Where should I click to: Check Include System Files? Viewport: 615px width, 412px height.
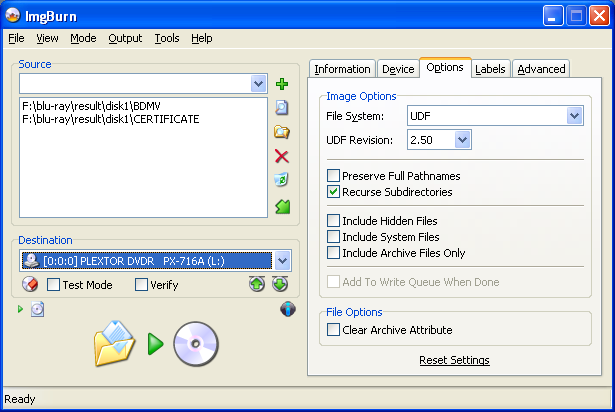pyautogui.click(x=333, y=237)
